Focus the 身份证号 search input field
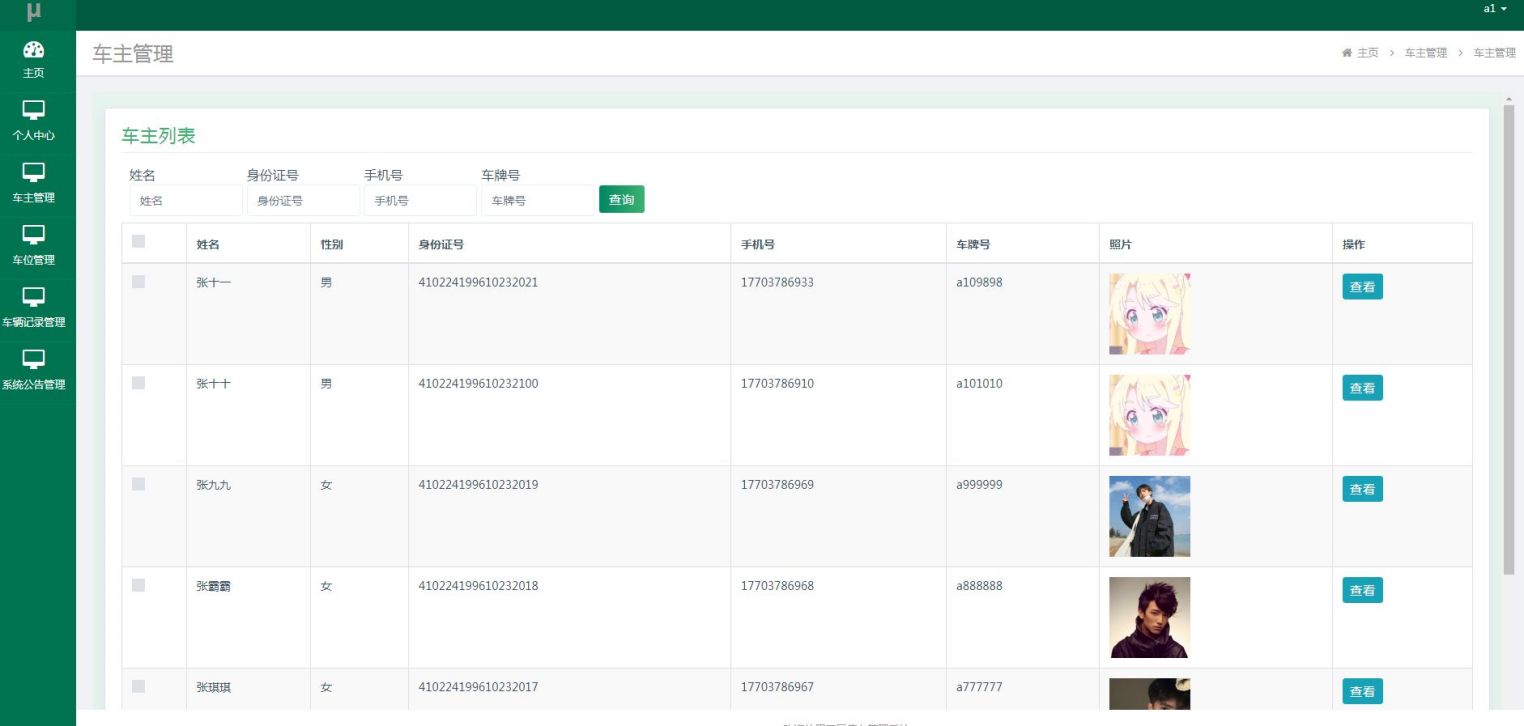The image size is (1524, 726). (303, 200)
